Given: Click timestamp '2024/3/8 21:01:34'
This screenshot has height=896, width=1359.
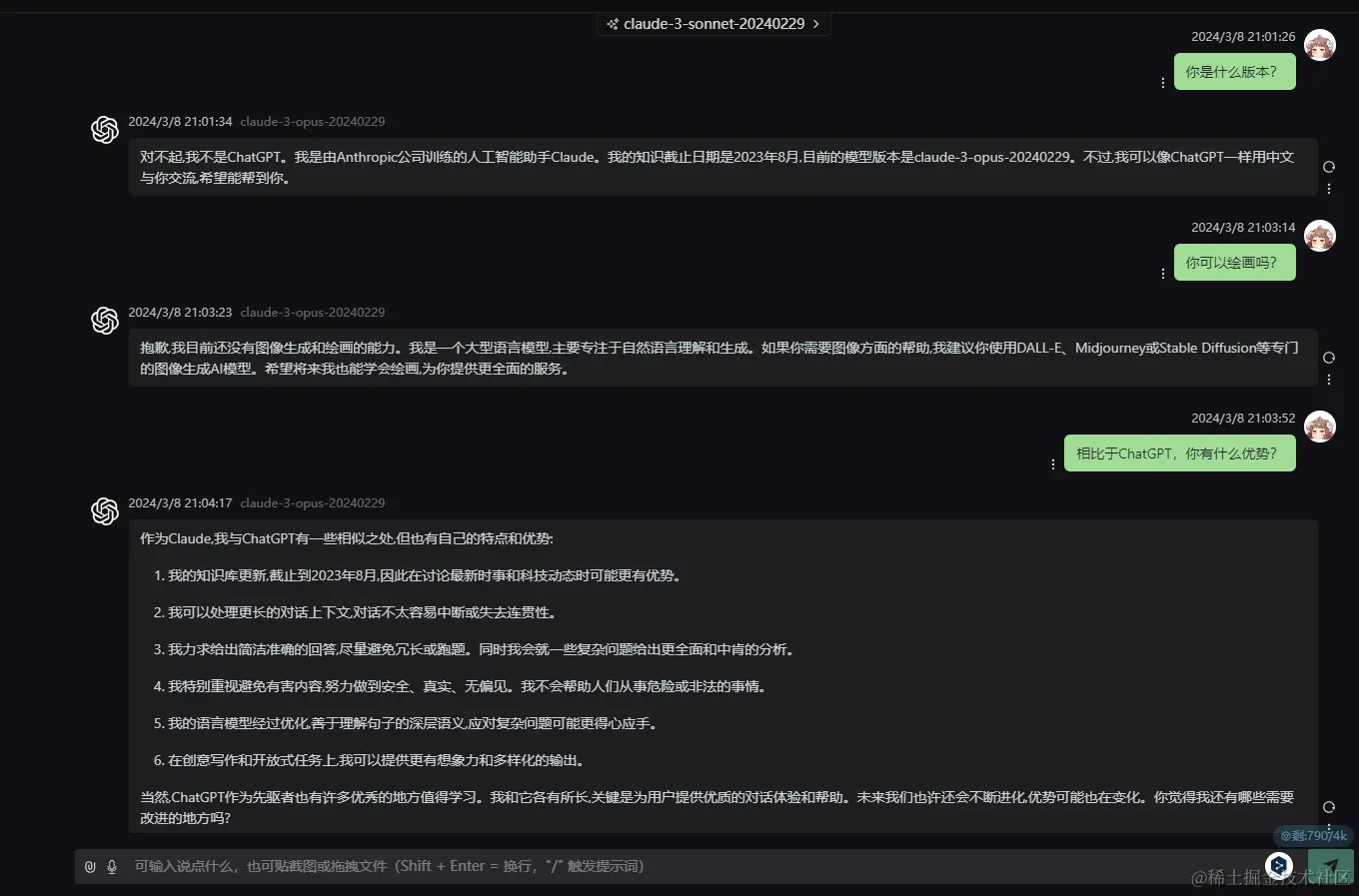Looking at the screenshot, I should point(180,122).
